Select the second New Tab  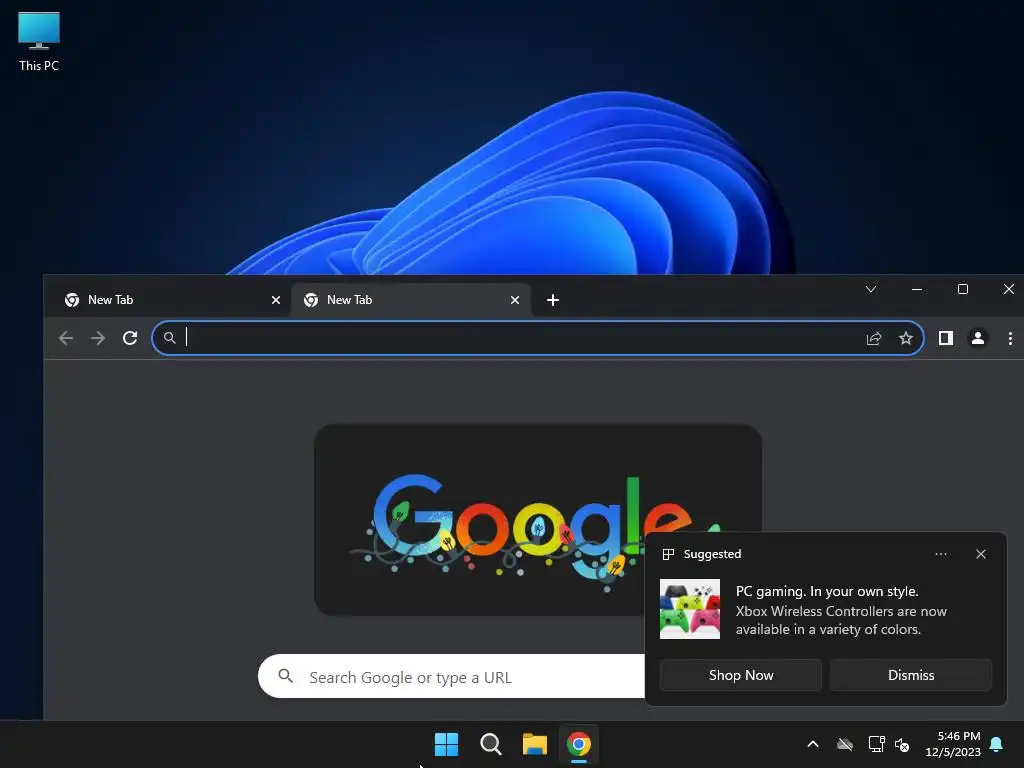click(410, 300)
